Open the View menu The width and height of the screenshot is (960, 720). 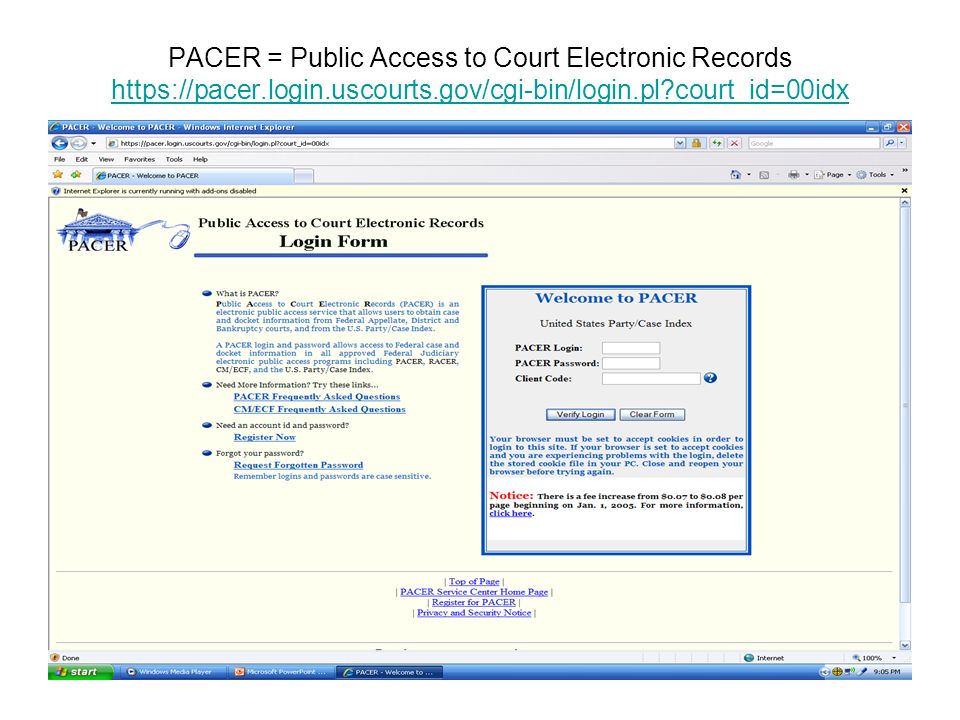107,159
